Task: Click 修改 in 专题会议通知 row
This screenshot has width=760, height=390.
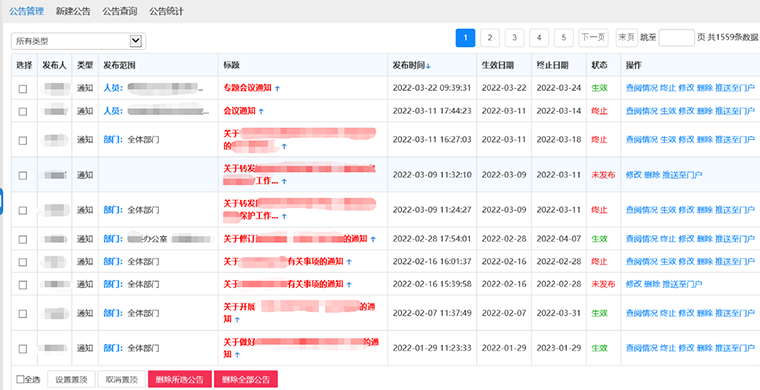Action: [x=686, y=88]
